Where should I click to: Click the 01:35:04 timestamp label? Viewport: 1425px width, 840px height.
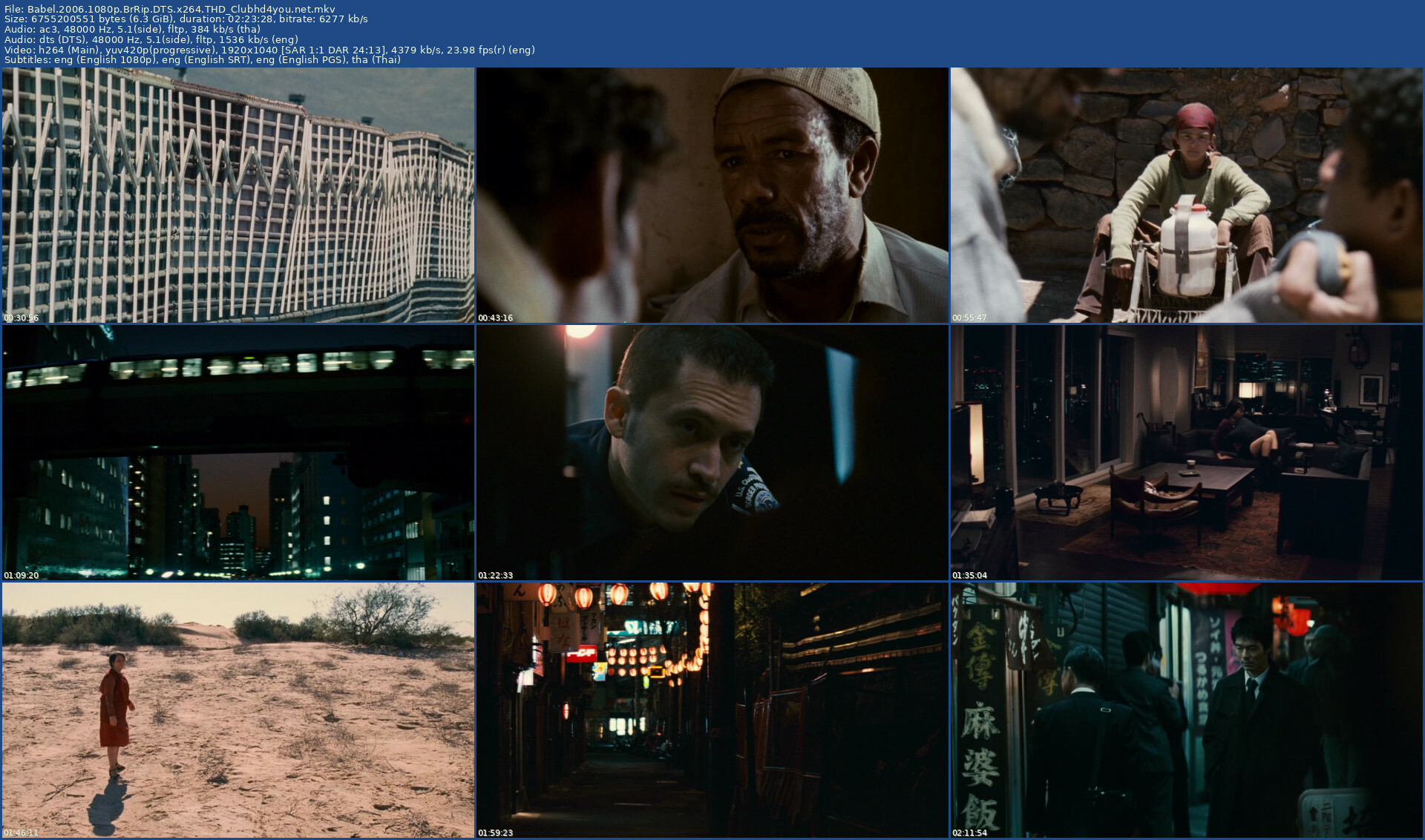(969, 575)
